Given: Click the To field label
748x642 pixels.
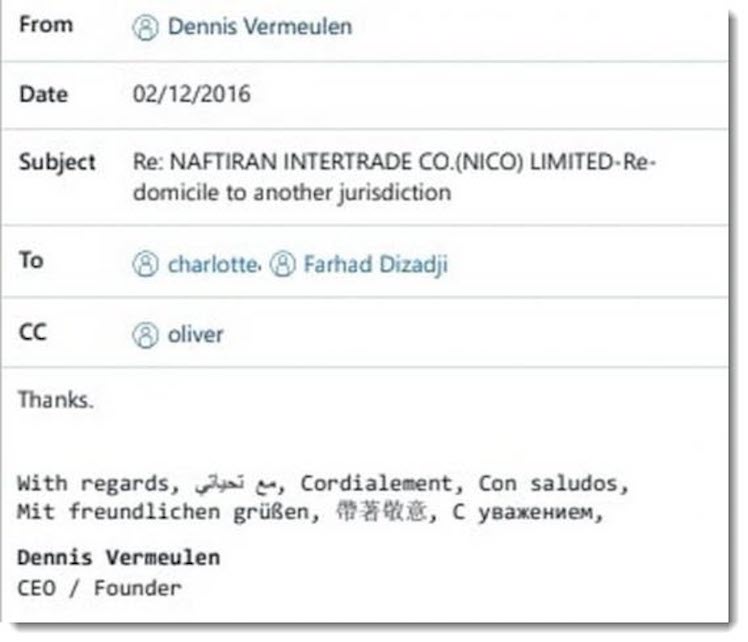Looking at the screenshot, I should point(31,260).
